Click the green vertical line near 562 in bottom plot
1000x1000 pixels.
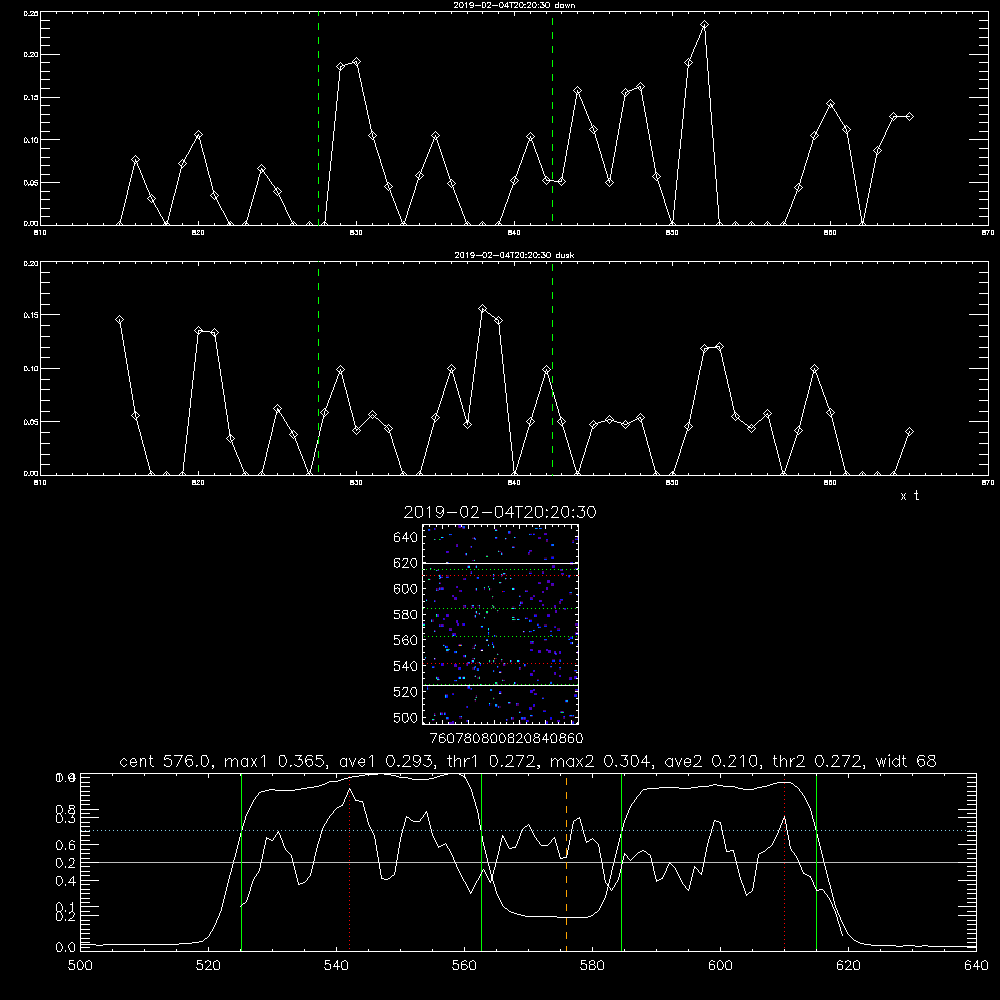click(x=482, y=861)
